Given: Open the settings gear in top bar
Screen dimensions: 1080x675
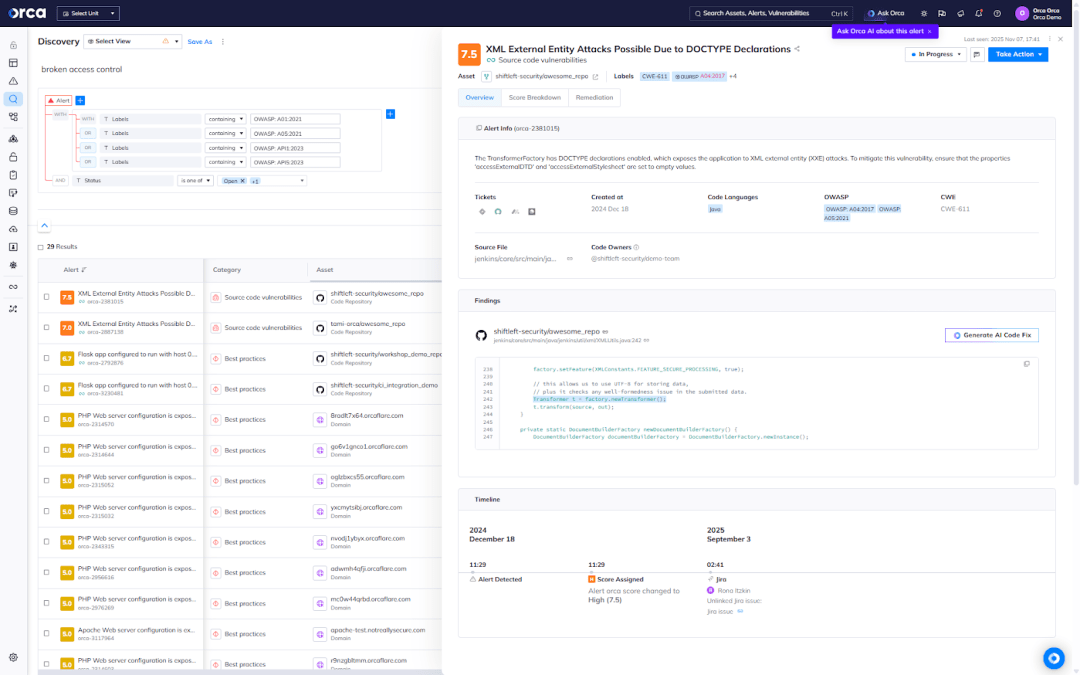Looking at the screenshot, I should (x=924, y=13).
